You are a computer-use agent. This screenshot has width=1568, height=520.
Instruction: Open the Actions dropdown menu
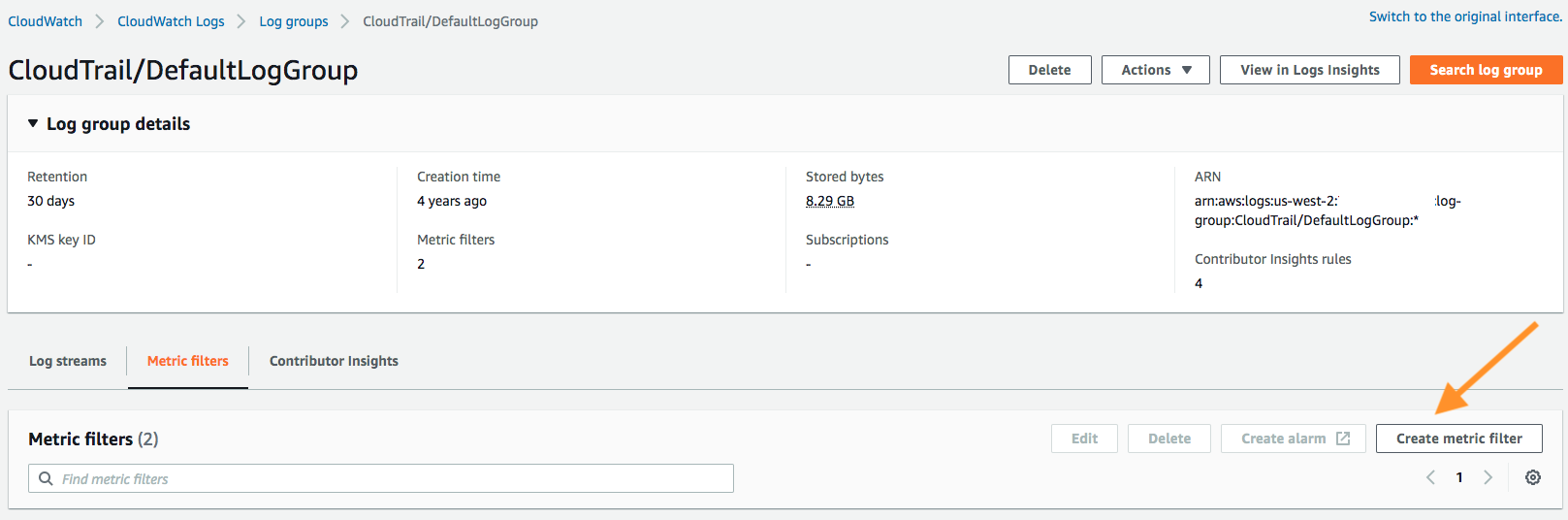(1156, 70)
